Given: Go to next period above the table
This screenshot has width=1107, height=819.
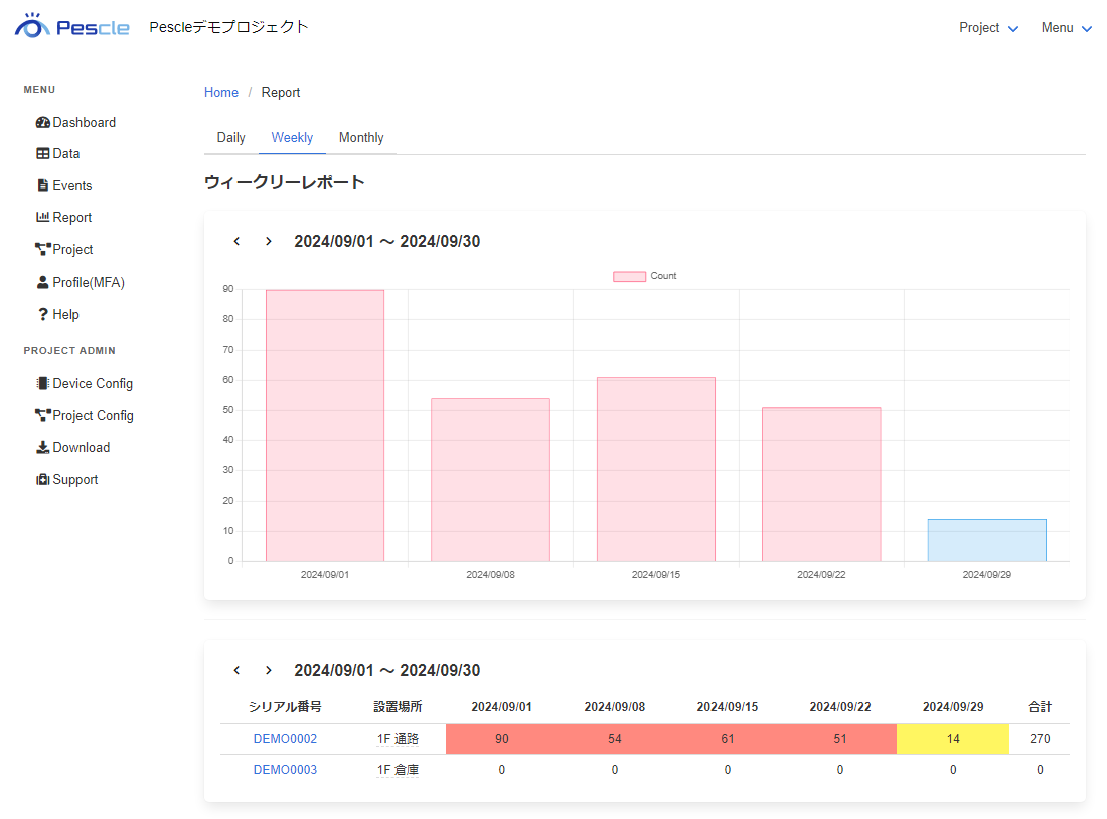Looking at the screenshot, I should click(x=268, y=670).
